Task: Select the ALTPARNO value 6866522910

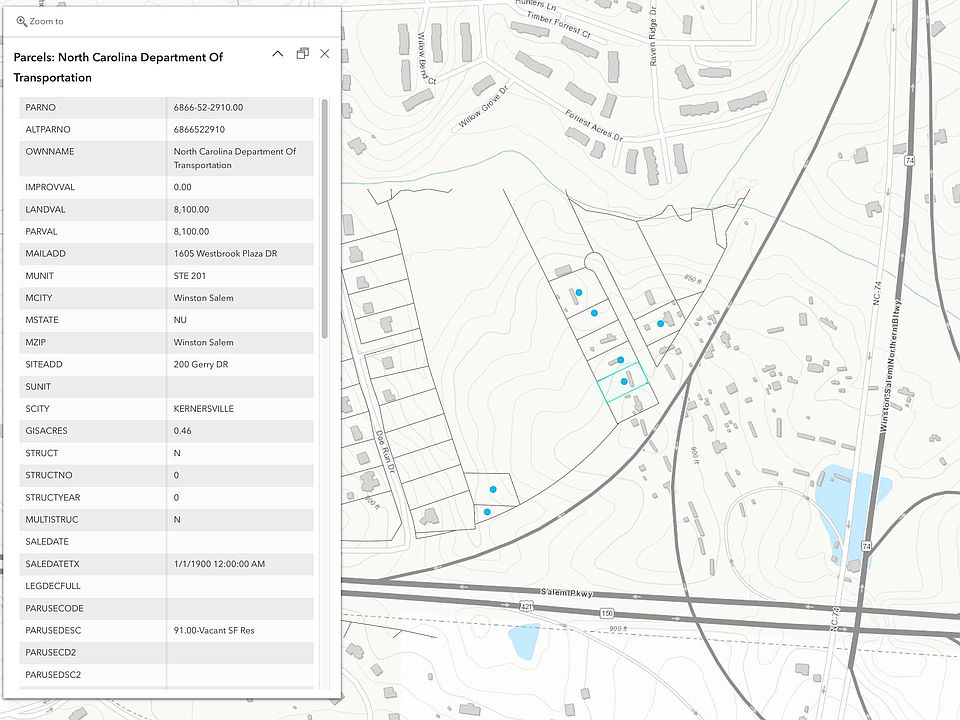Action: pos(199,129)
